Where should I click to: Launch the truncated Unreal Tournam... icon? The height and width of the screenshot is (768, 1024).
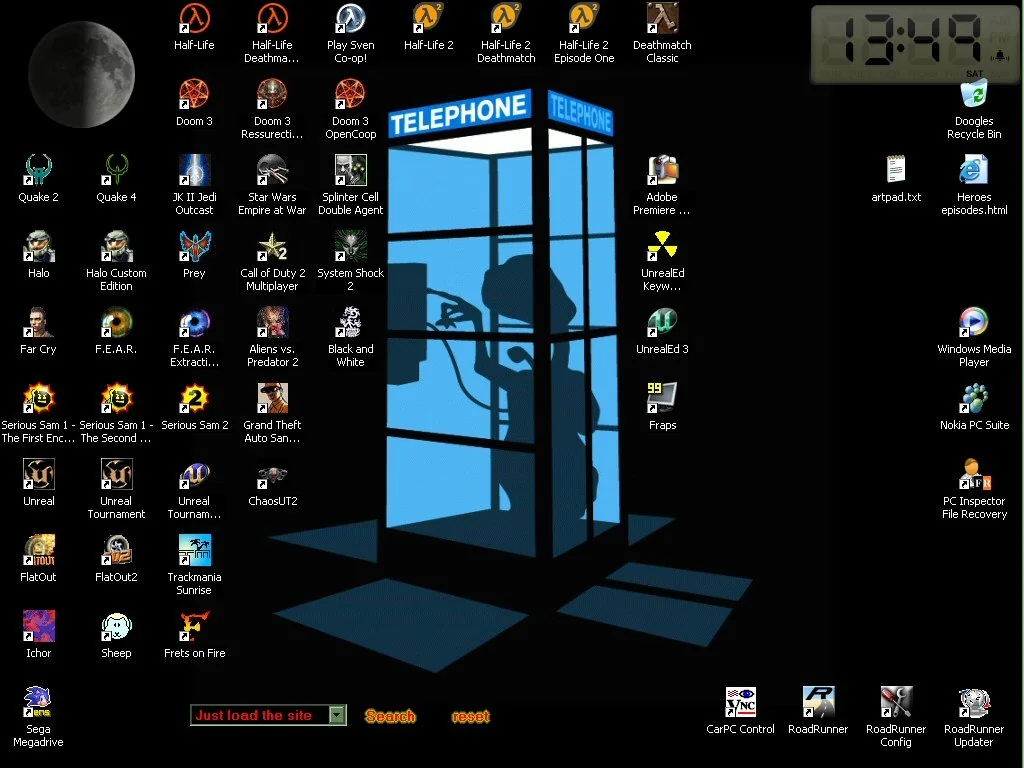194,475
